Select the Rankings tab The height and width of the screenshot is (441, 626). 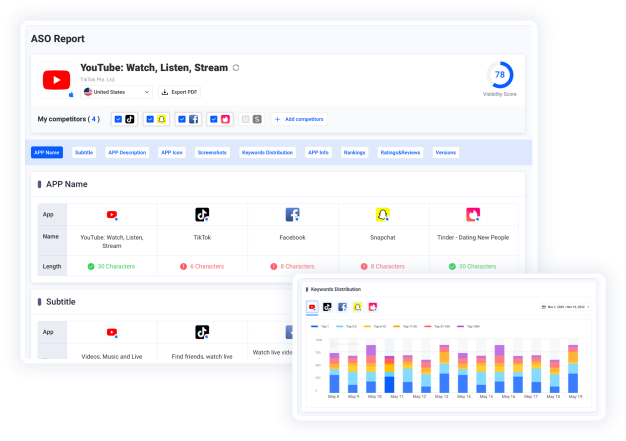point(355,152)
